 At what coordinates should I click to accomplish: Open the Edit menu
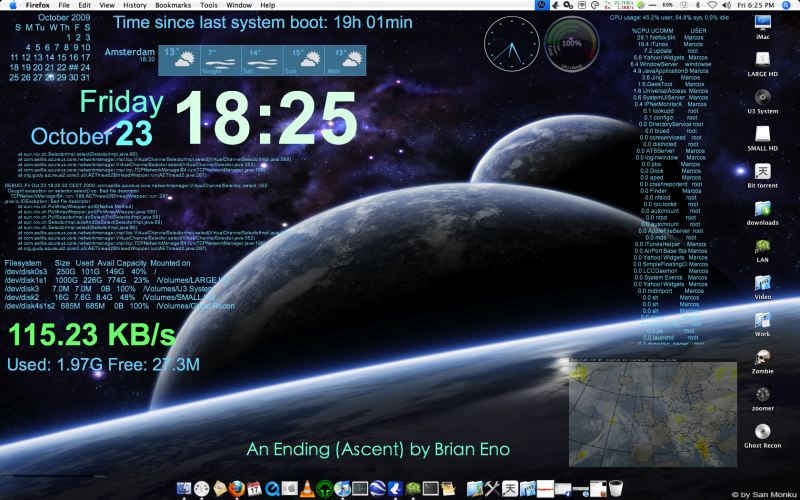pyautogui.click(x=85, y=5)
